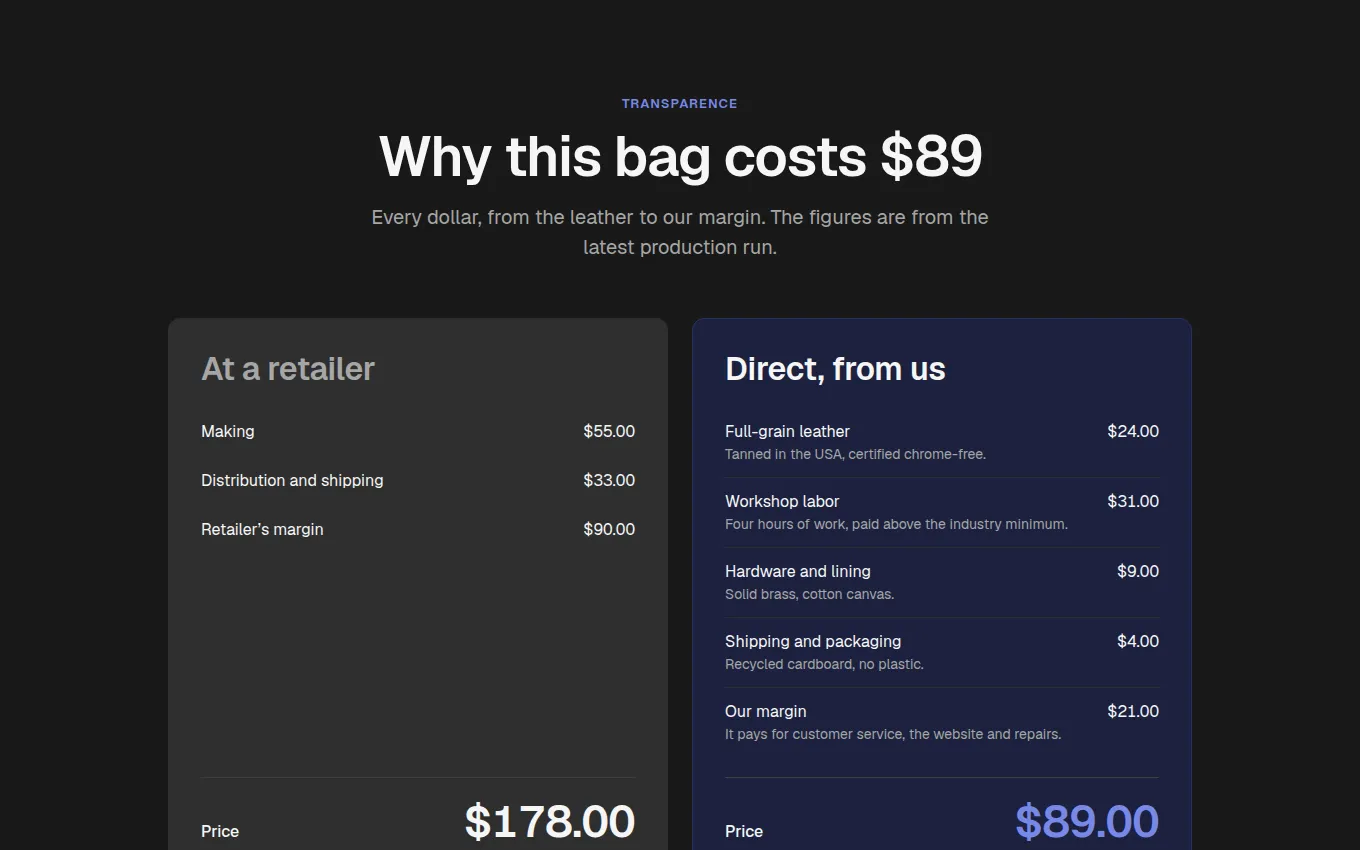This screenshot has width=1360, height=850.
Task: Select the Making cost row
Action: pos(418,432)
